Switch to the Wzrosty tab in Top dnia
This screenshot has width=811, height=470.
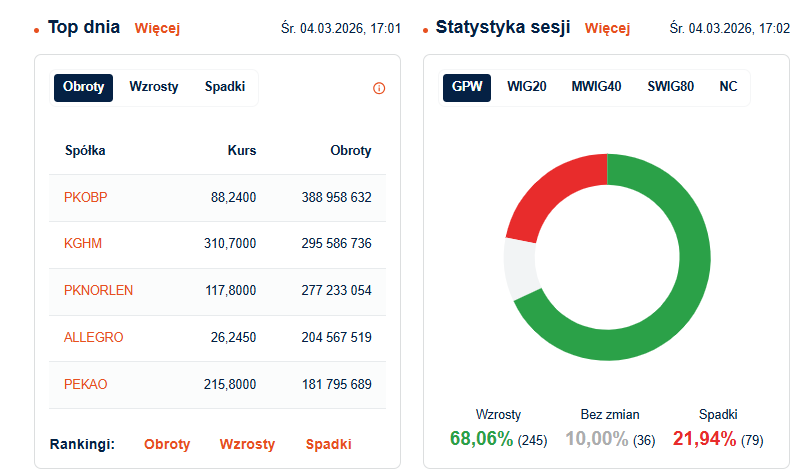click(154, 87)
